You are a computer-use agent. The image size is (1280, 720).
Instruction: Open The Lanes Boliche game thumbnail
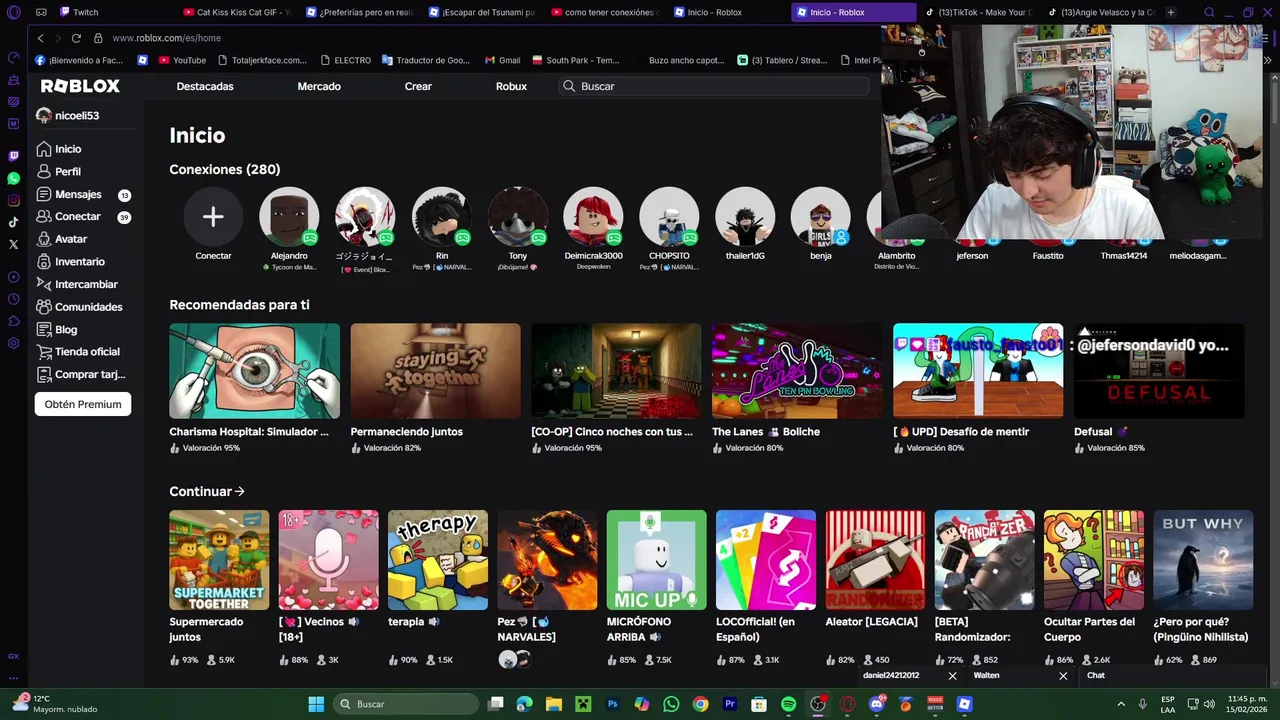click(x=797, y=370)
